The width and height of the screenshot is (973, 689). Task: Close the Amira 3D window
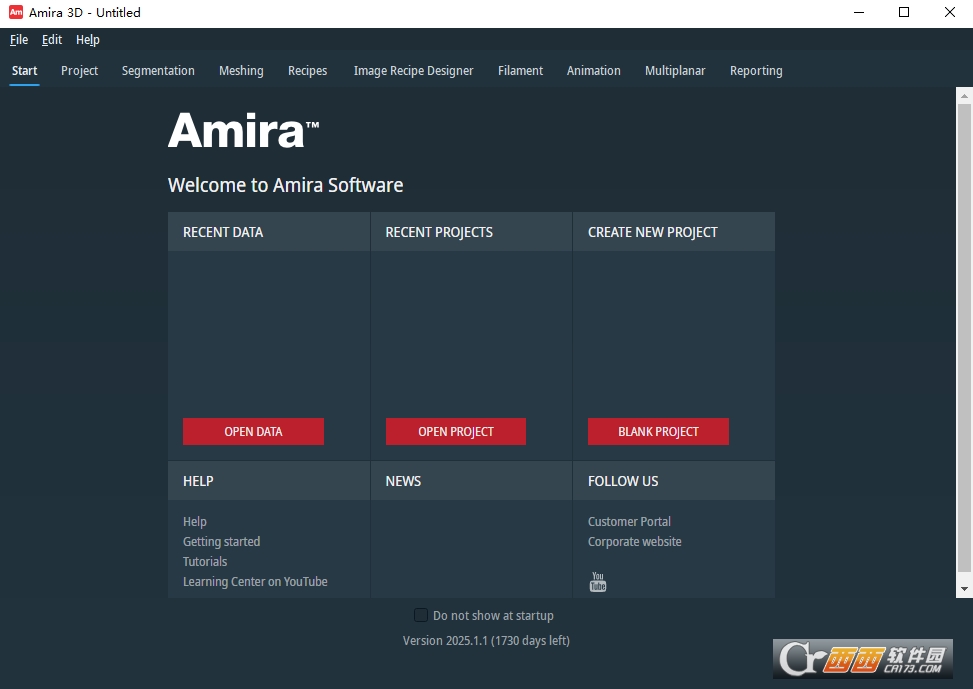click(949, 12)
